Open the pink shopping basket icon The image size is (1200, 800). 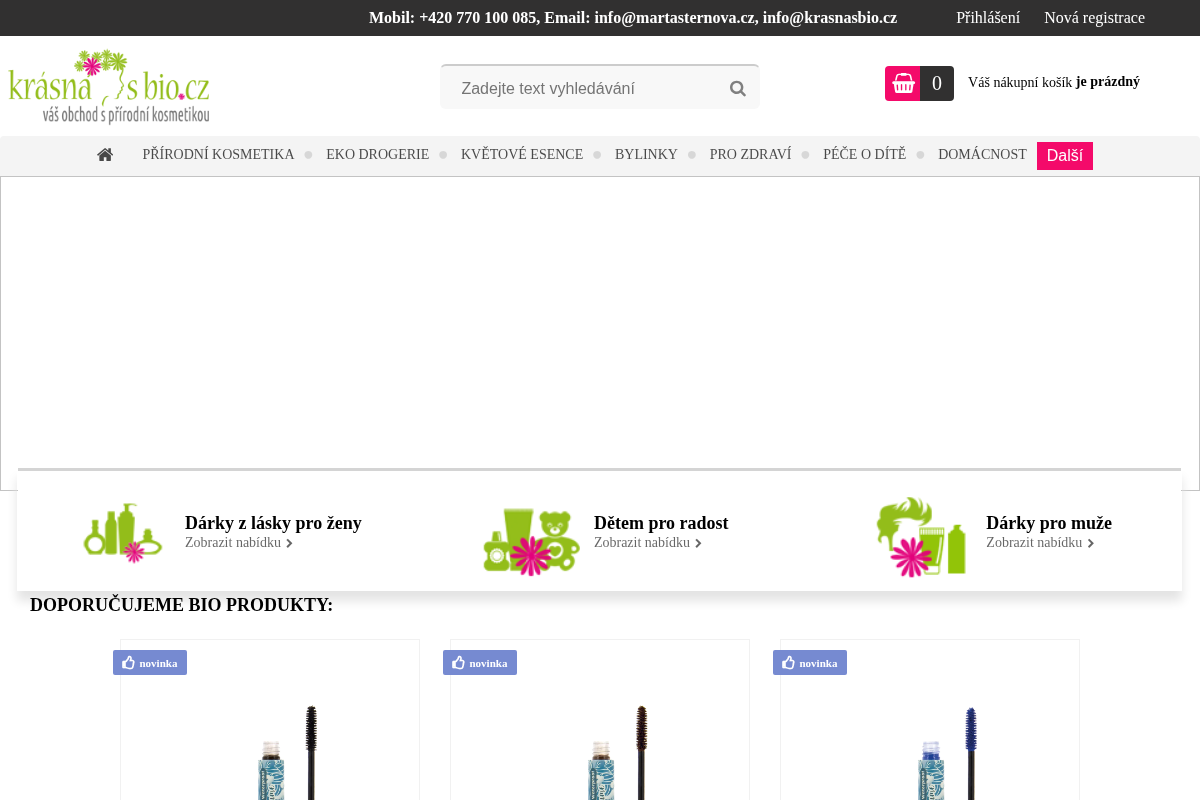903,84
